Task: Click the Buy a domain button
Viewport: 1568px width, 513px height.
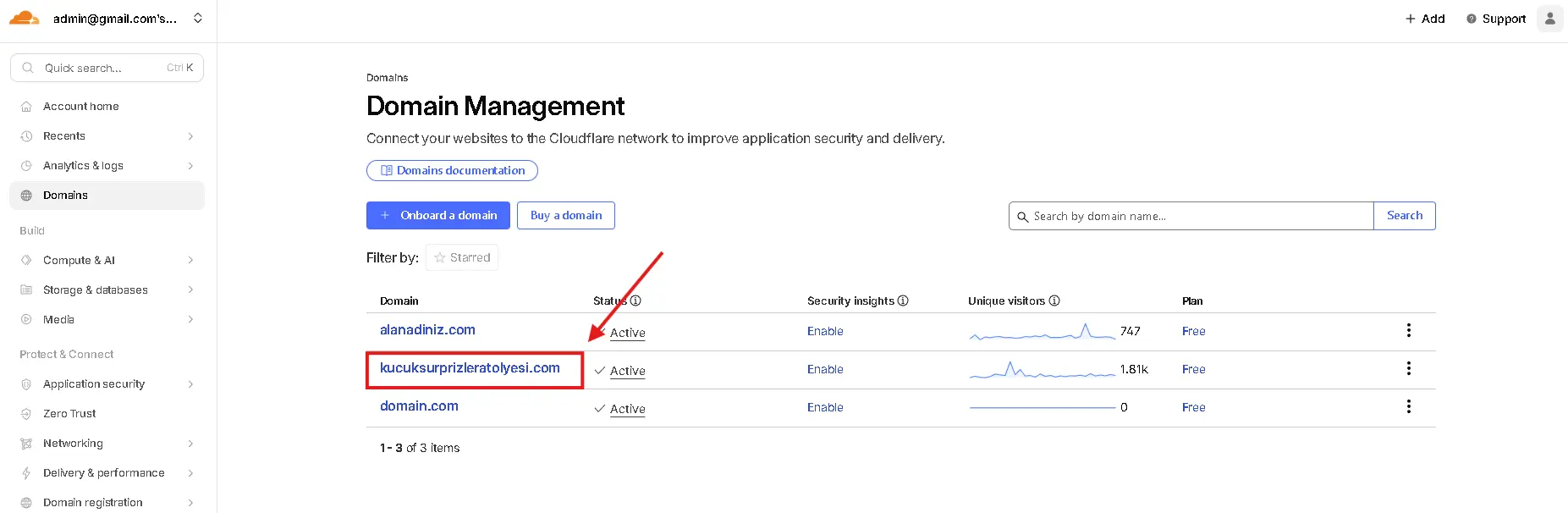Action: point(565,215)
